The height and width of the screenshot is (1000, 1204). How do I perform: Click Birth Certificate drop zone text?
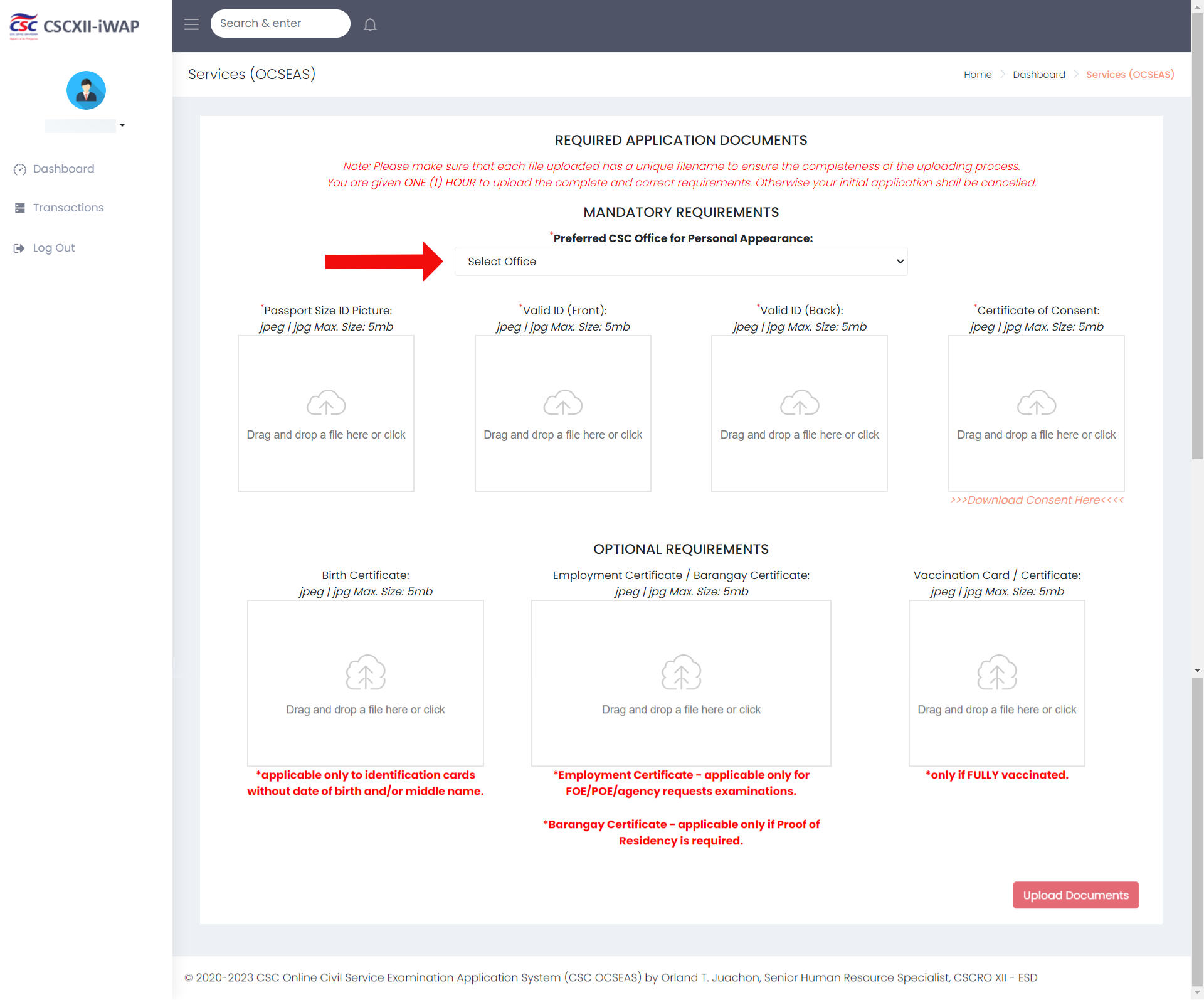point(366,710)
